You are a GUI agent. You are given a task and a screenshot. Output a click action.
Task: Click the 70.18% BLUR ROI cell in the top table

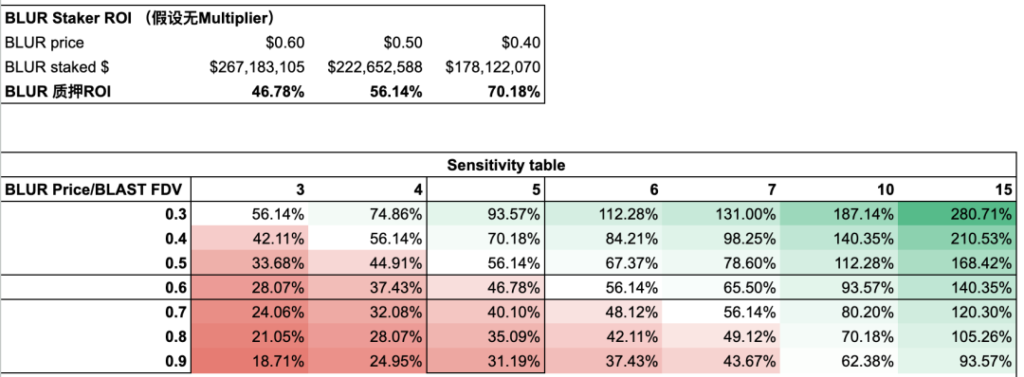[x=484, y=91]
